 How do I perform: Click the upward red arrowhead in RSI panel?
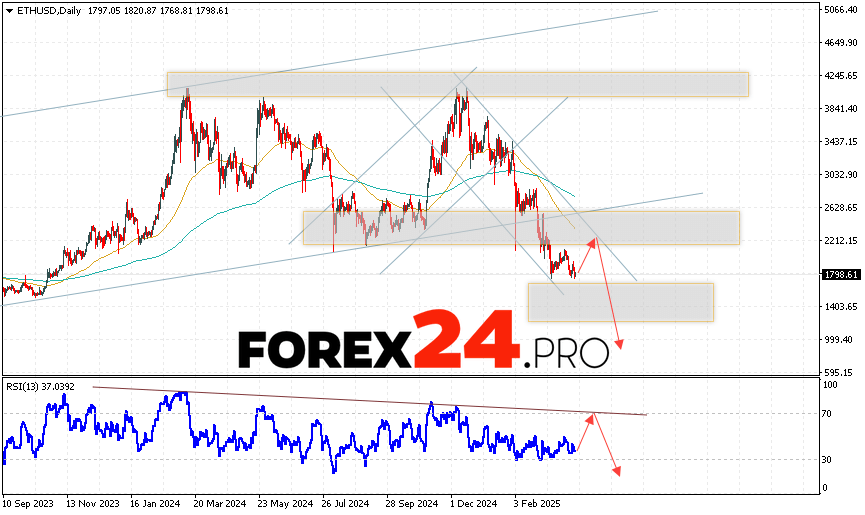[x=593, y=415]
